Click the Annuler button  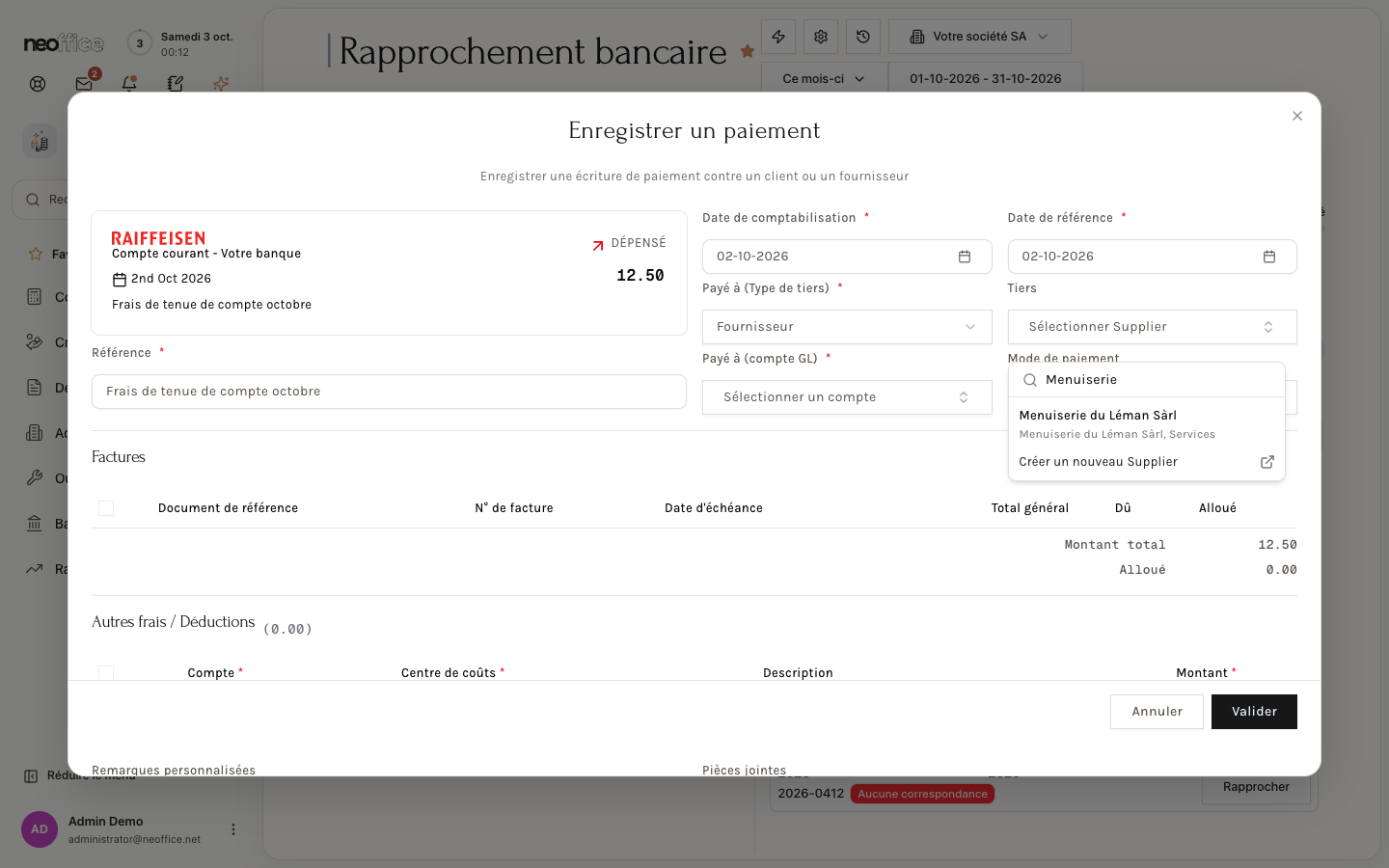pos(1157,712)
